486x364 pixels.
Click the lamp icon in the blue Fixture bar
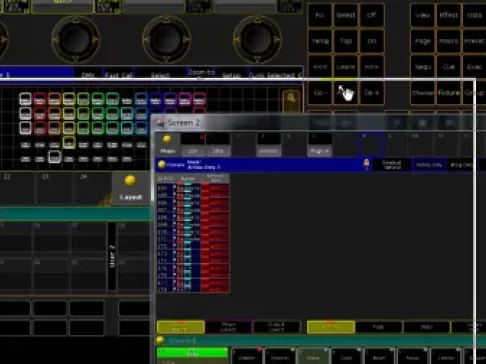point(366,164)
